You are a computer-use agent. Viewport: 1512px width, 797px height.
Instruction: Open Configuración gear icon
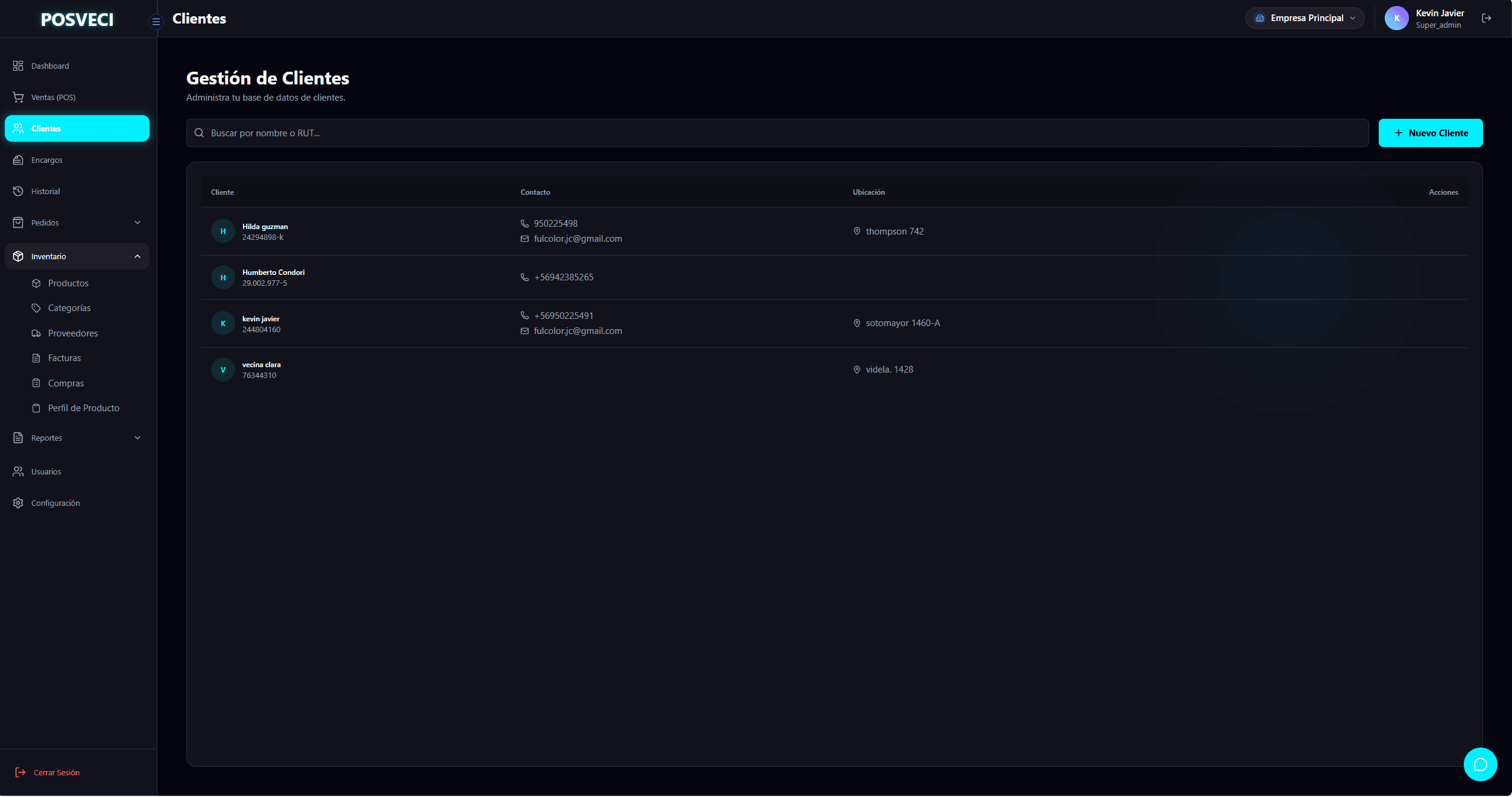pos(18,503)
